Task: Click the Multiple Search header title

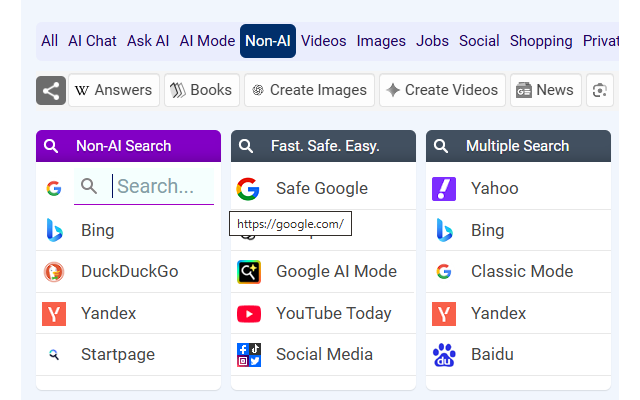Action: click(518, 146)
